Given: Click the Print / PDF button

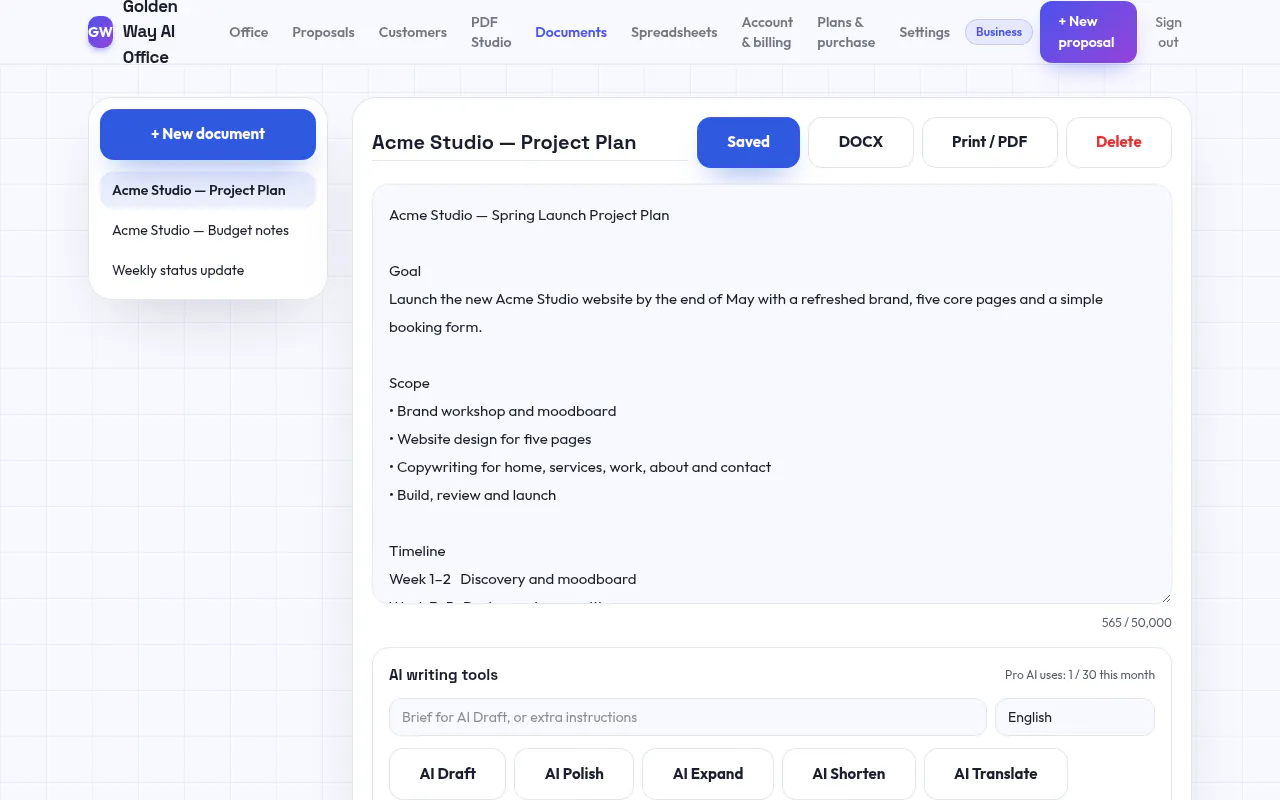Looking at the screenshot, I should click(989, 142).
